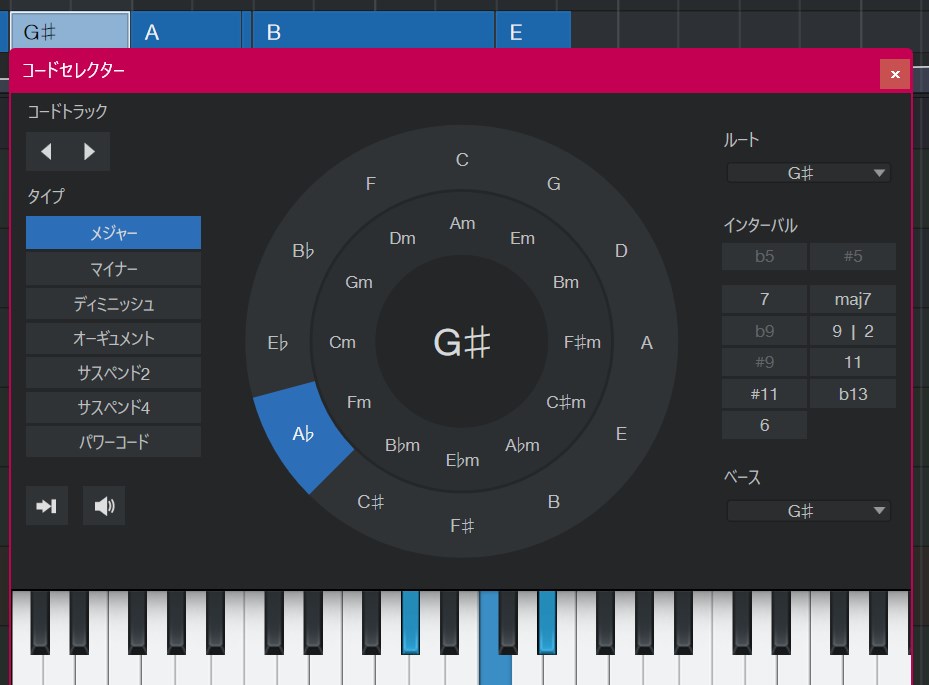Viewport: 929px width, 685px height.
Task: Select the ディミニッシュ chord type
Action: tap(113, 304)
